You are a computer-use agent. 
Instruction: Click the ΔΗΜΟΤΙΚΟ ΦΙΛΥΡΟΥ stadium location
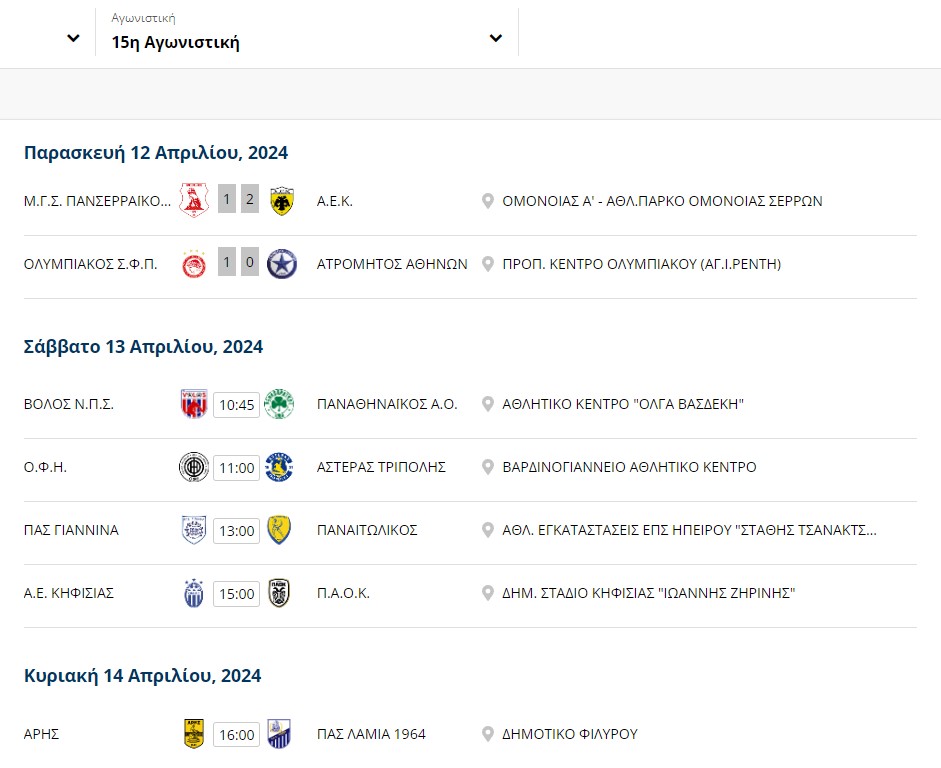570,734
